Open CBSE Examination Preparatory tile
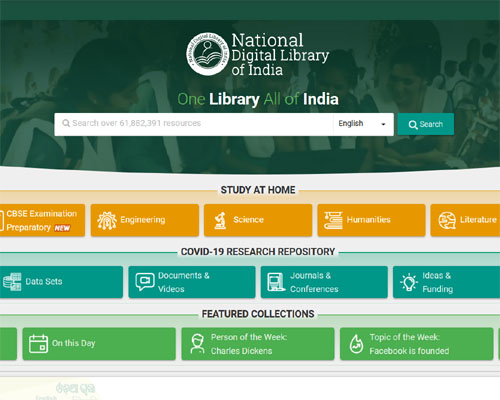The width and height of the screenshot is (500, 400). (x=42, y=220)
